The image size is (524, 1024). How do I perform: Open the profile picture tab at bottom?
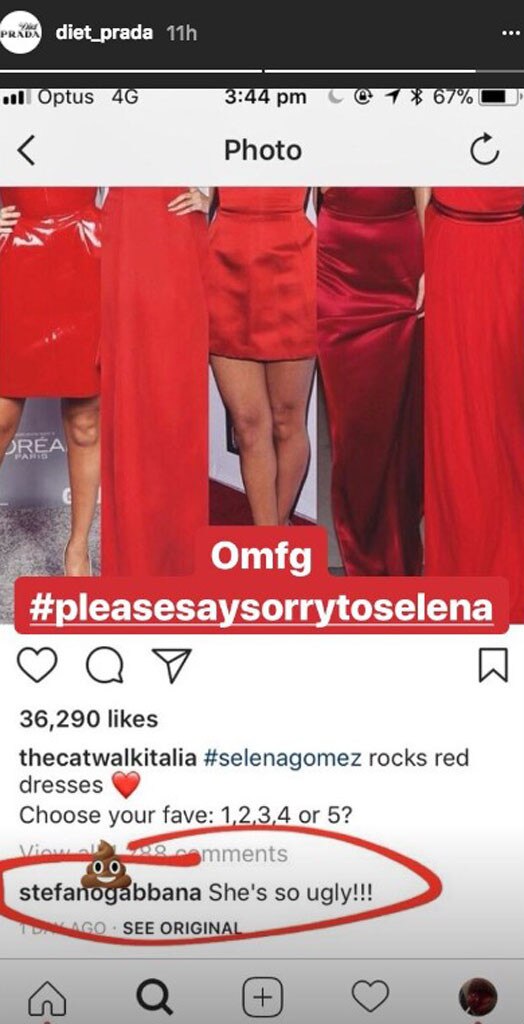478,999
